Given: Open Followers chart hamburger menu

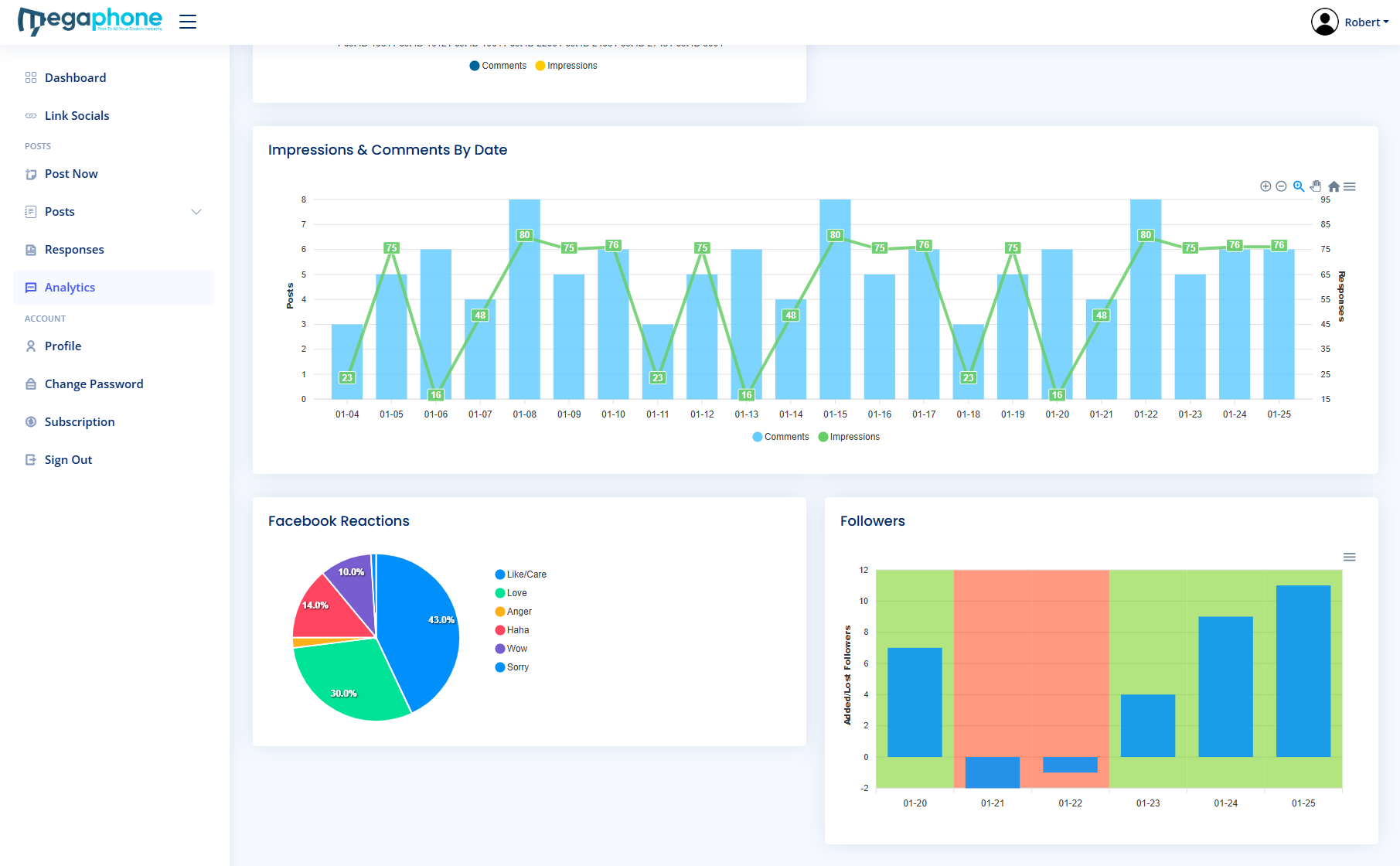Looking at the screenshot, I should pos(1350,557).
